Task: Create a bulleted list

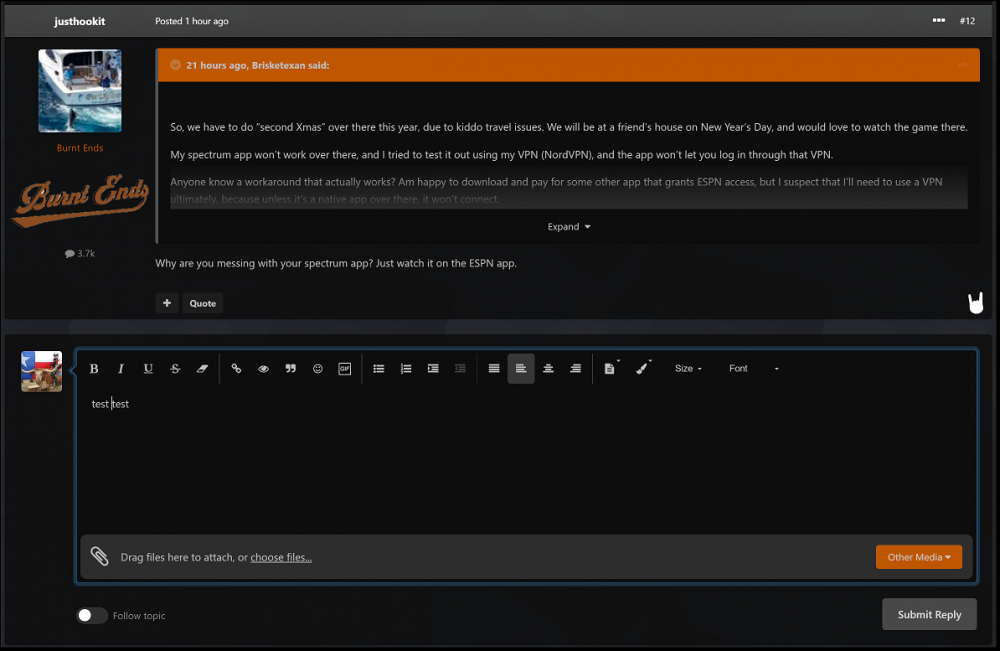Action: point(378,368)
